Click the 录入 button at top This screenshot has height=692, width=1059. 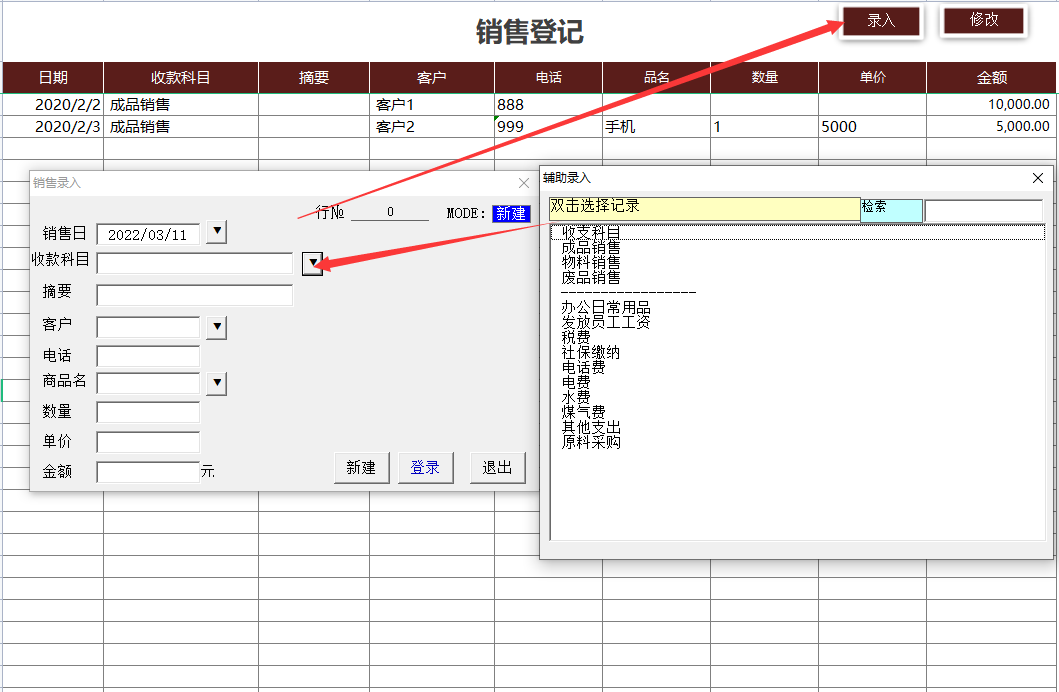click(880, 21)
